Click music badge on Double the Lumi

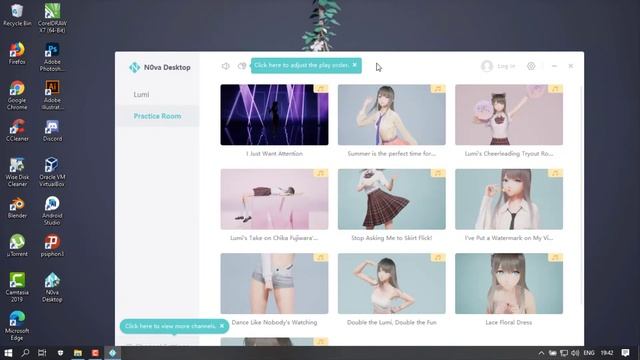tap(438, 258)
